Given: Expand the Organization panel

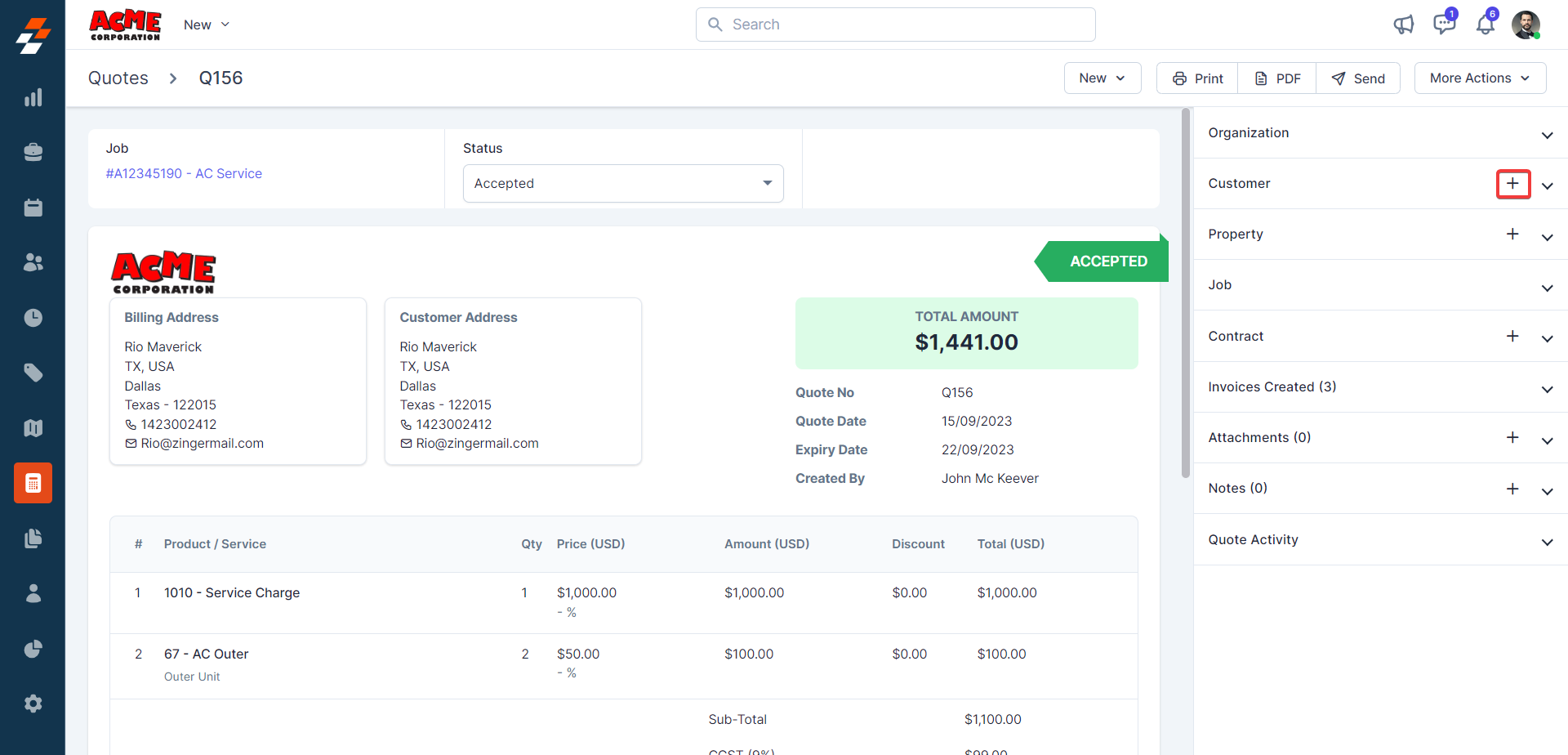Looking at the screenshot, I should click(x=1547, y=135).
